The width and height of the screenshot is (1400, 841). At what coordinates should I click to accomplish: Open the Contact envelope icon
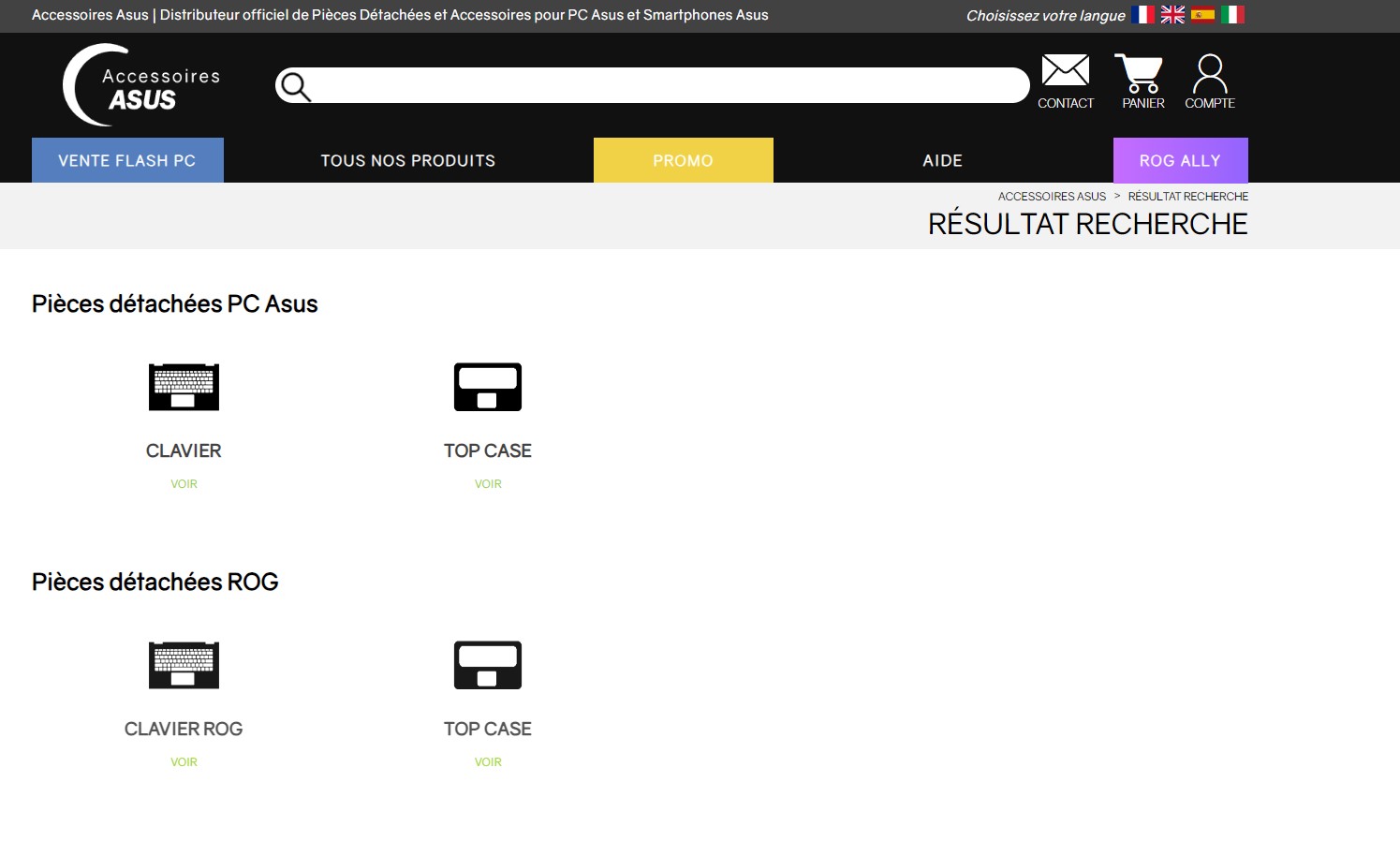coord(1066,70)
